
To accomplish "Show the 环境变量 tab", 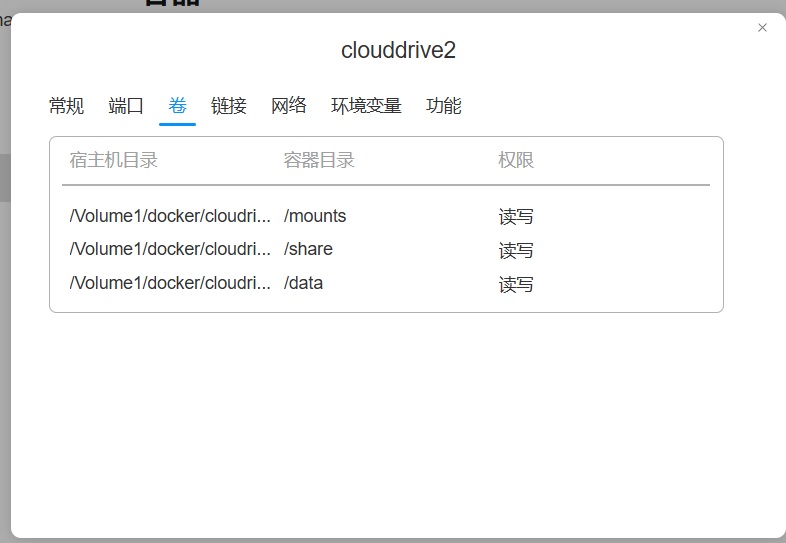I will pos(366,106).
